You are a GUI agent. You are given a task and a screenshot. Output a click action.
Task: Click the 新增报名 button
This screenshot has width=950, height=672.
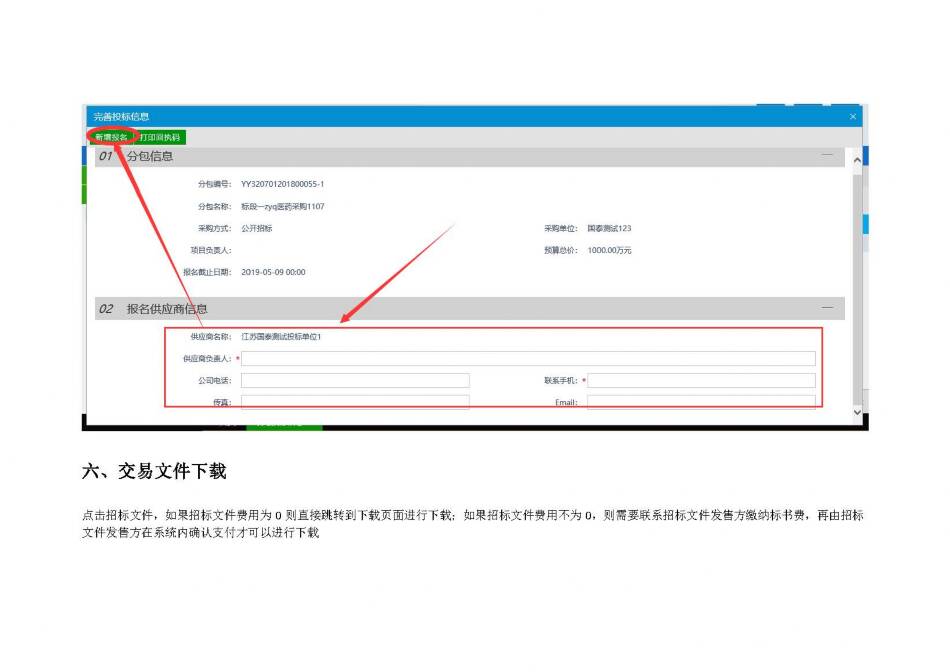111,137
